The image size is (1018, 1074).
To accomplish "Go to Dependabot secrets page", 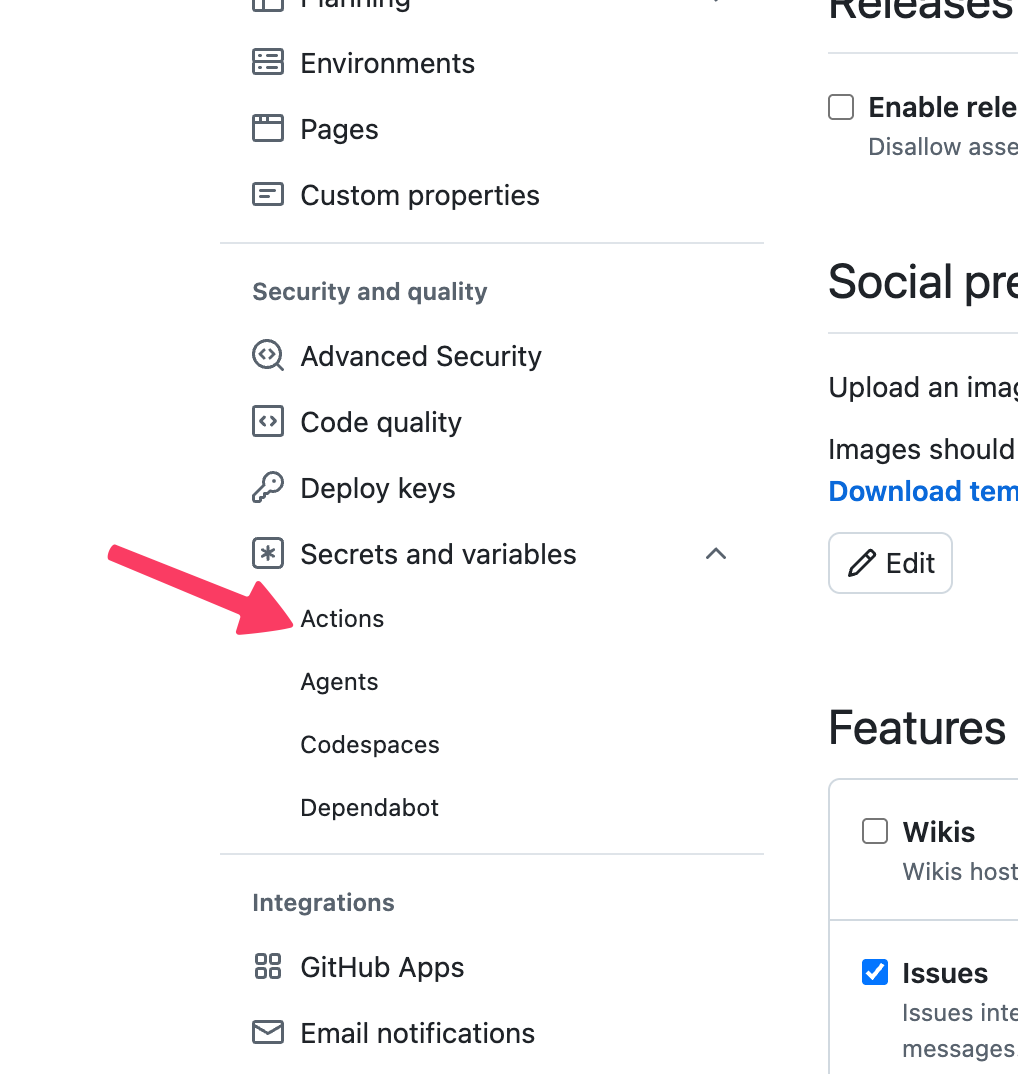I will point(369,808).
